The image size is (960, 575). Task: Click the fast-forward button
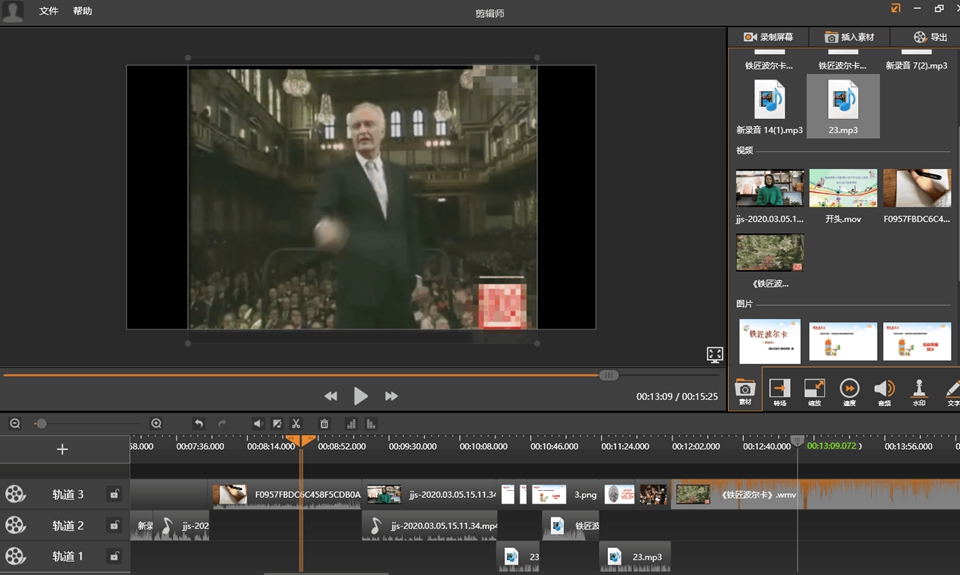tap(391, 396)
